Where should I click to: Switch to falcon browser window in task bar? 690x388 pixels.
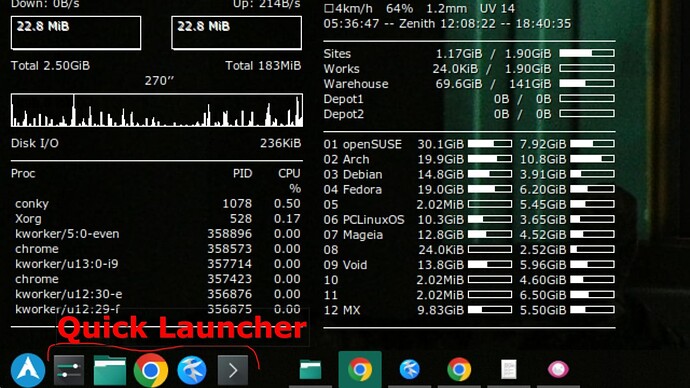coord(409,370)
